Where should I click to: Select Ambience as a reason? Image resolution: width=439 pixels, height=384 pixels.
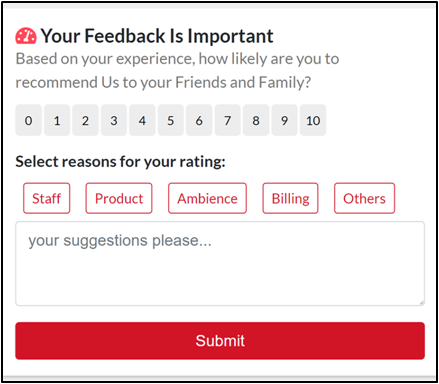[207, 198]
